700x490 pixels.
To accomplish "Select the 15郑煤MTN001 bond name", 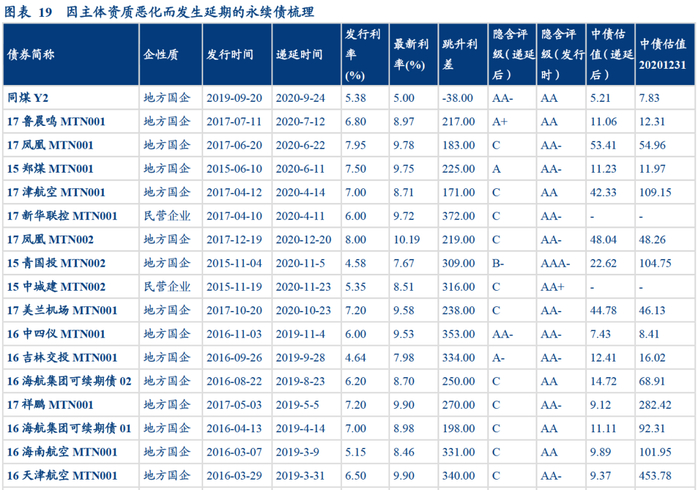I will click(x=50, y=169).
